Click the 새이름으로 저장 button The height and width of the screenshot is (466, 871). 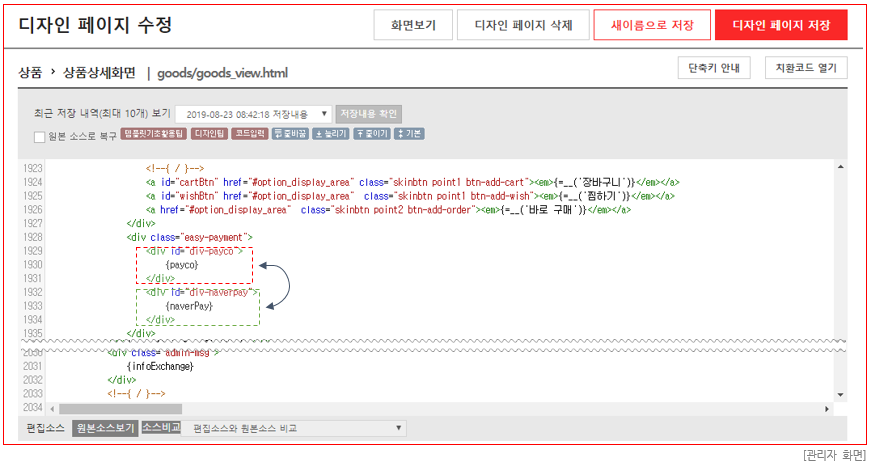(652, 25)
